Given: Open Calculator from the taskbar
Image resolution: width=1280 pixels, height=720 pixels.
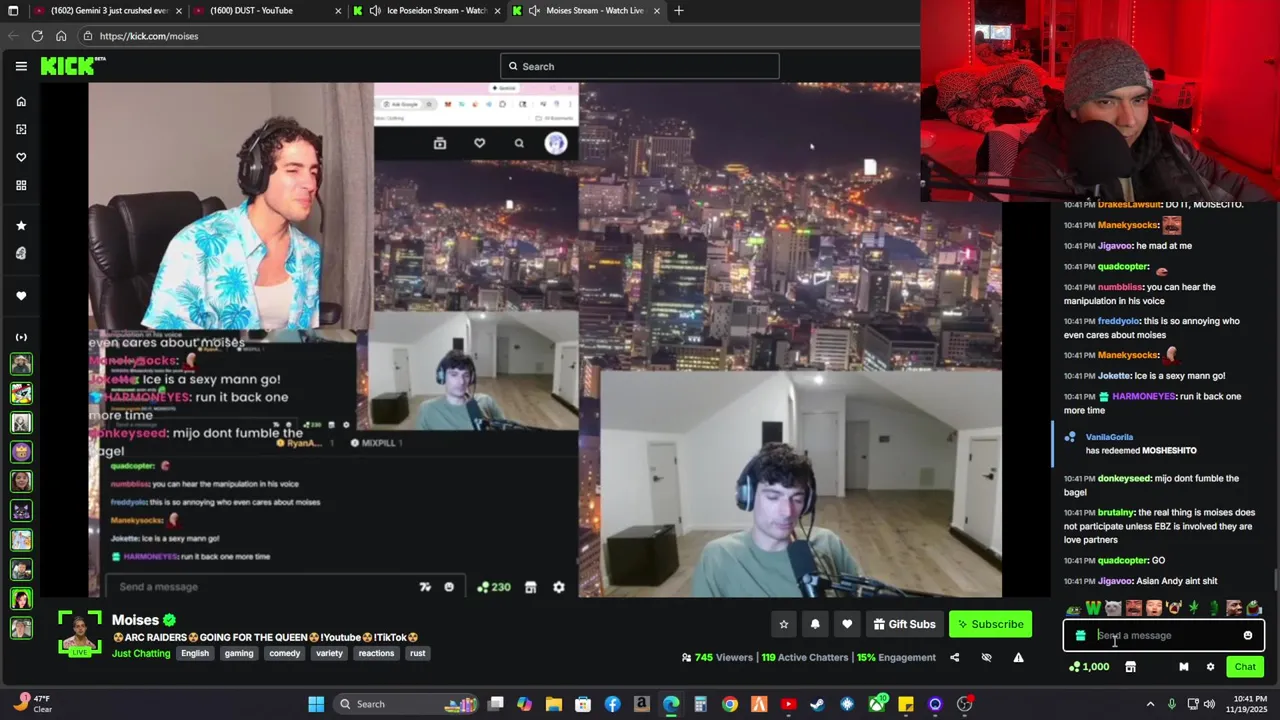Looking at the screenshot, I should [x=701, y=704].
